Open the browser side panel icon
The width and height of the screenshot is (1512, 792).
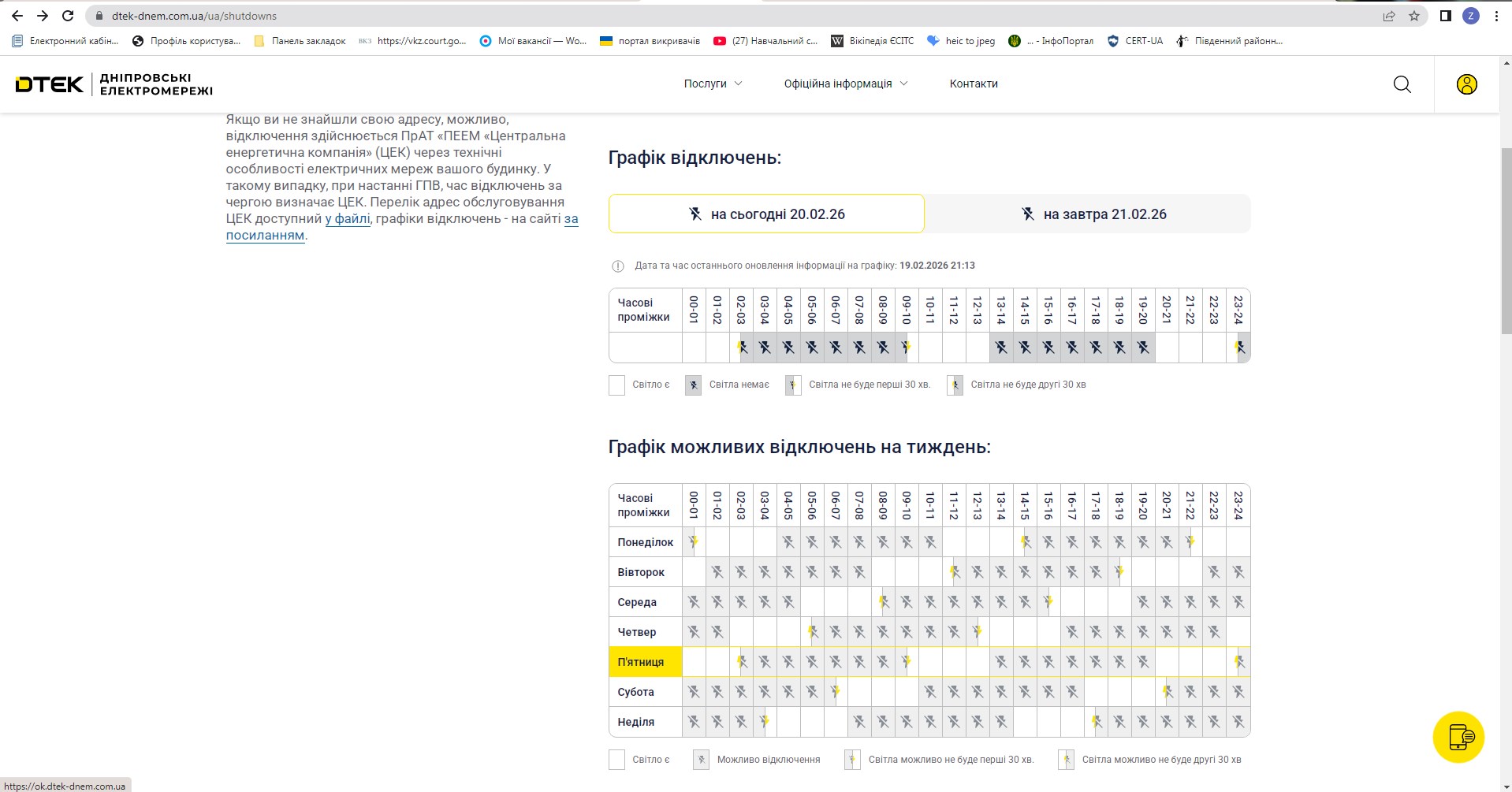pyautogui.click(x=1445, y=16)
